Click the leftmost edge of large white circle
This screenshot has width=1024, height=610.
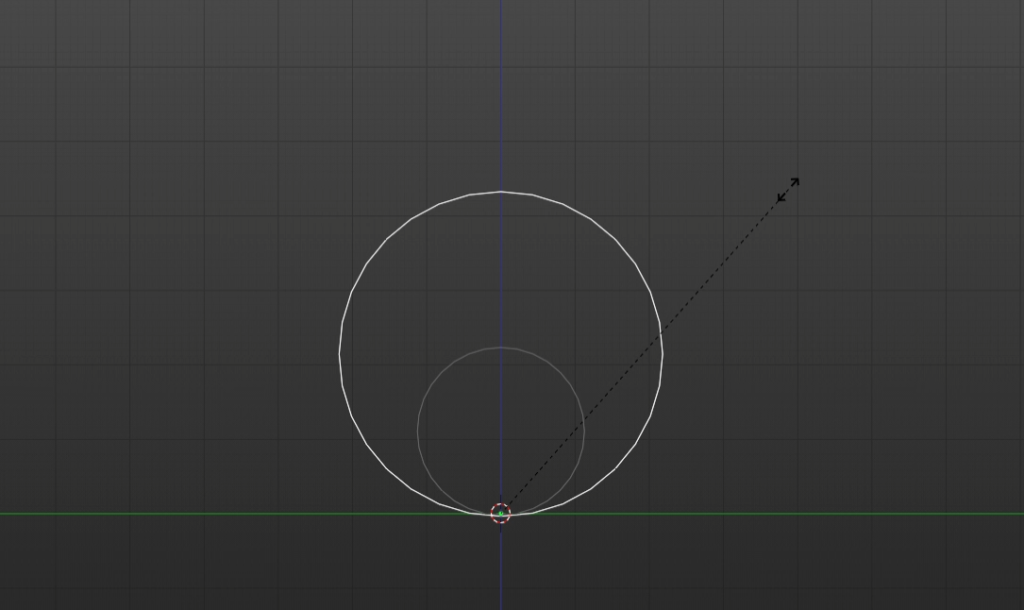click(x=340, y=352)
